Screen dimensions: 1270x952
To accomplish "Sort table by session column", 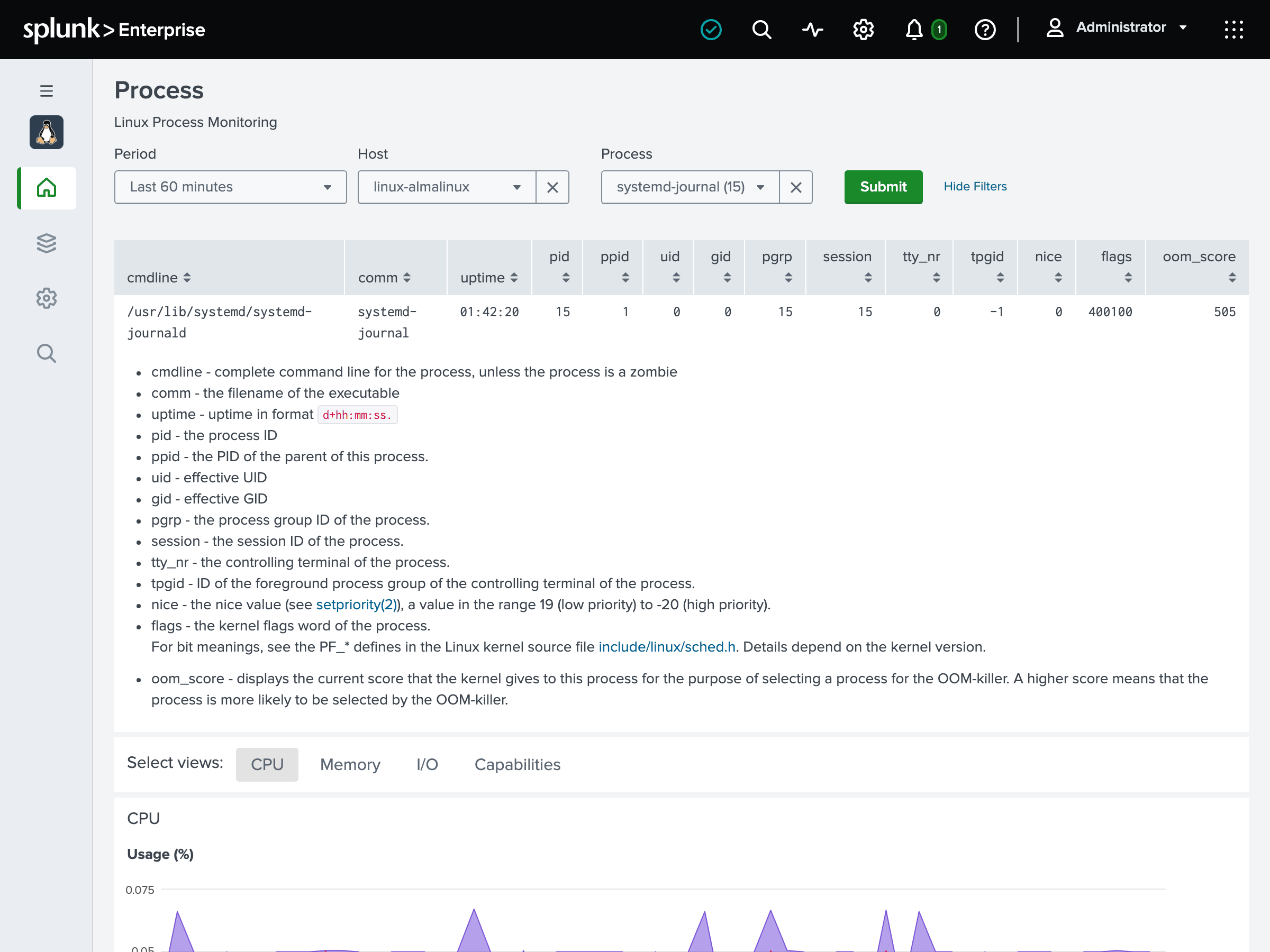I will [847, 267].
